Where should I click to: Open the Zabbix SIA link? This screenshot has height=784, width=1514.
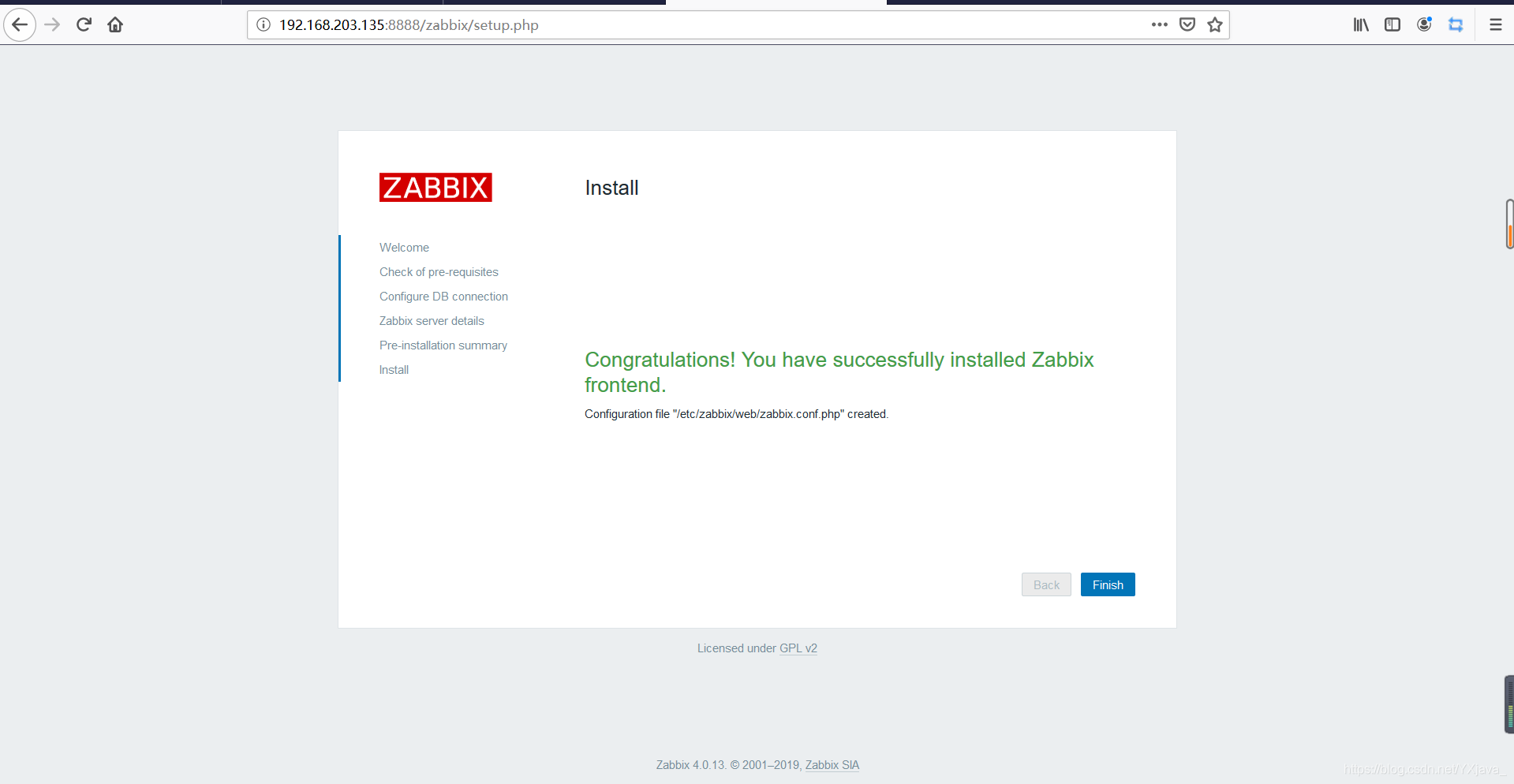coord(832,765)
